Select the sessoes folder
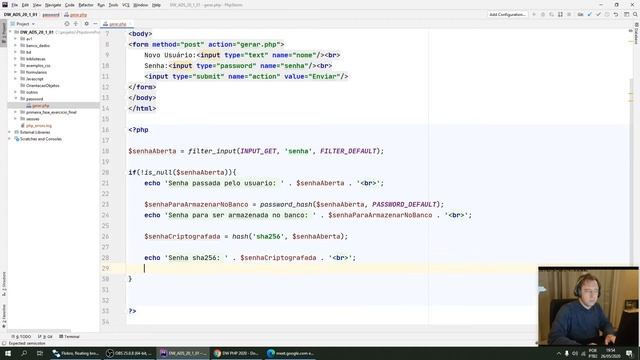Image resolution: width=640 pixels, height=360 pixels. (30, 119)
